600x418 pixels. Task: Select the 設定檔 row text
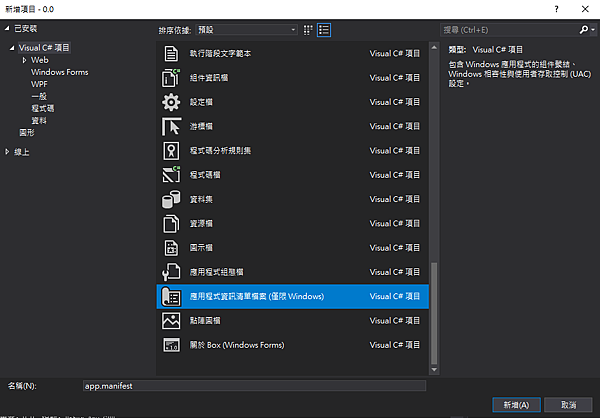pyautogui.click(x=201, y=102)
